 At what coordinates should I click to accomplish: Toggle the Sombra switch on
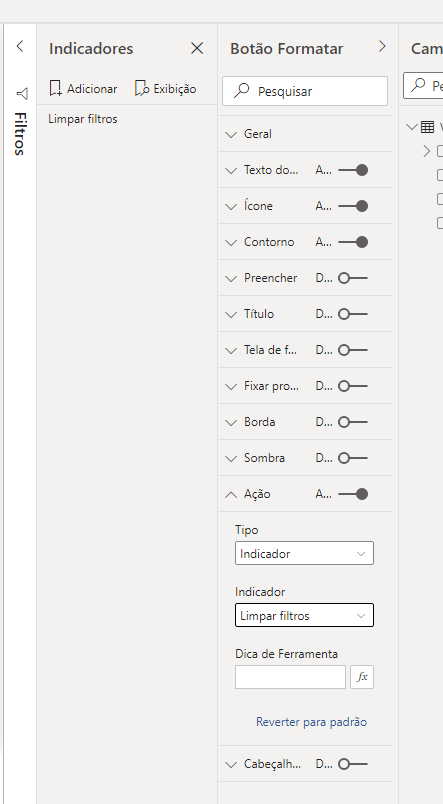point(353,458)
